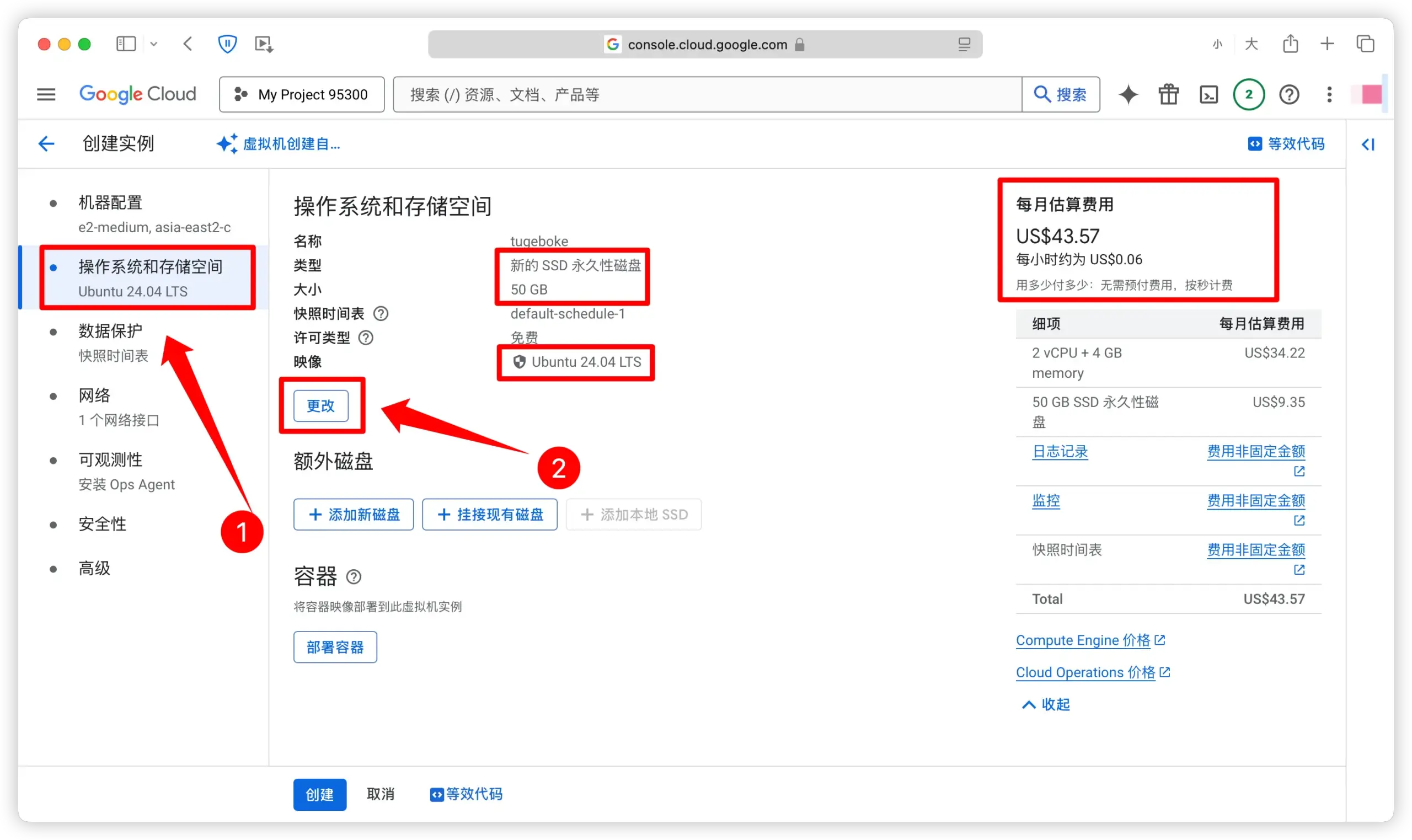
Task: Open 费用非固定金额 link in 监控 row
Action: 1256,500
